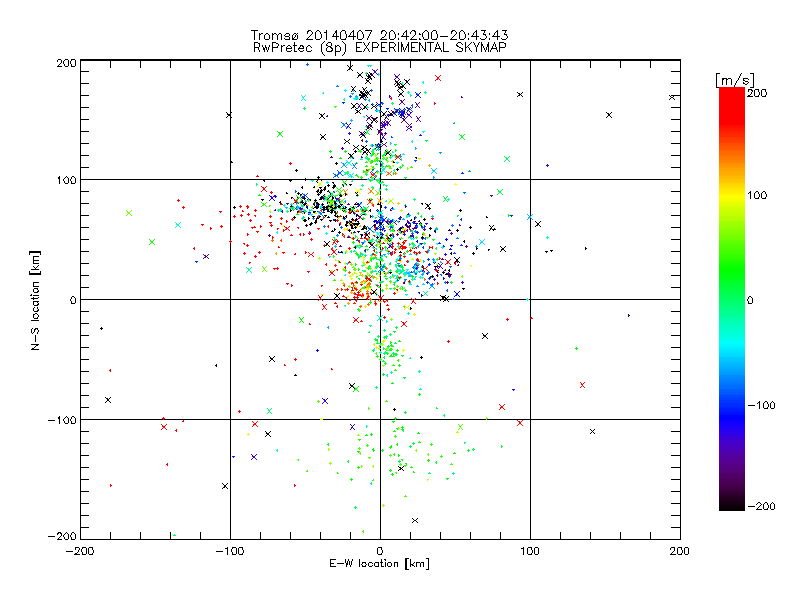Click the "E-W location [km]" axis label
The height and width of the screenshot is (600, 800).
pyautogui.click(x=379, y=564)
